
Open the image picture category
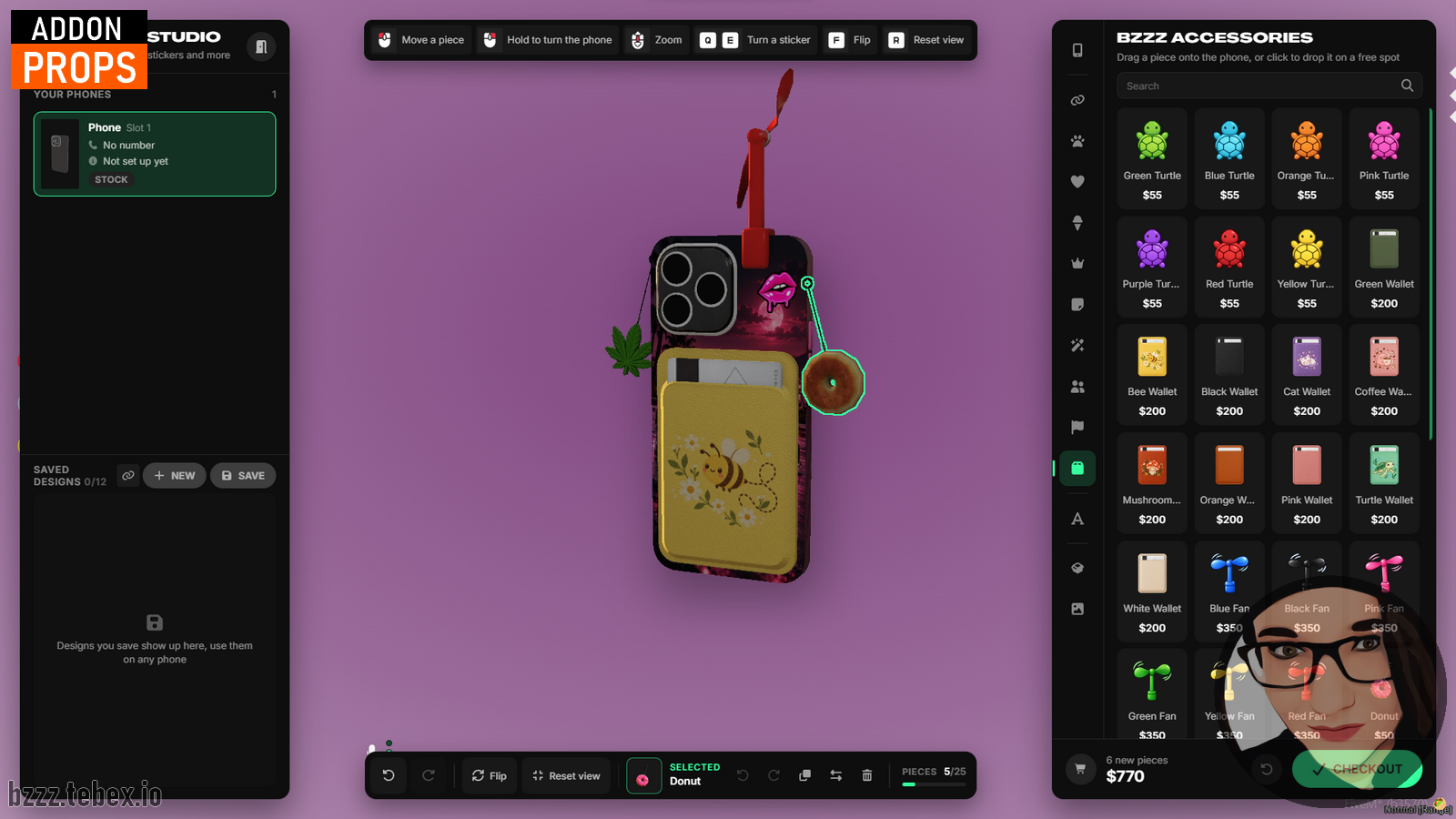tap(1077, 609)
